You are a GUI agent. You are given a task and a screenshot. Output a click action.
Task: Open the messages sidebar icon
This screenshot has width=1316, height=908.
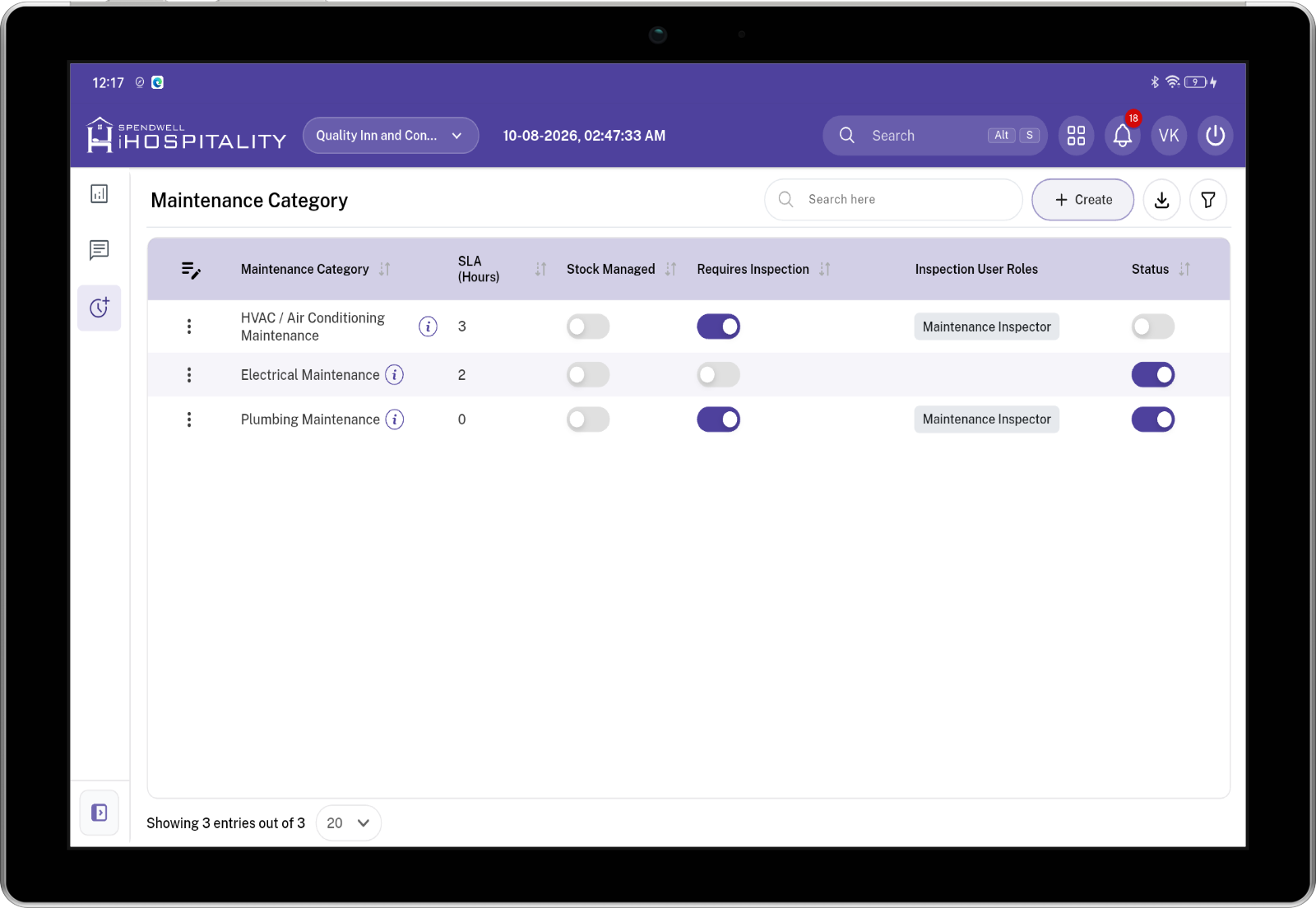(x=100, y=250)
